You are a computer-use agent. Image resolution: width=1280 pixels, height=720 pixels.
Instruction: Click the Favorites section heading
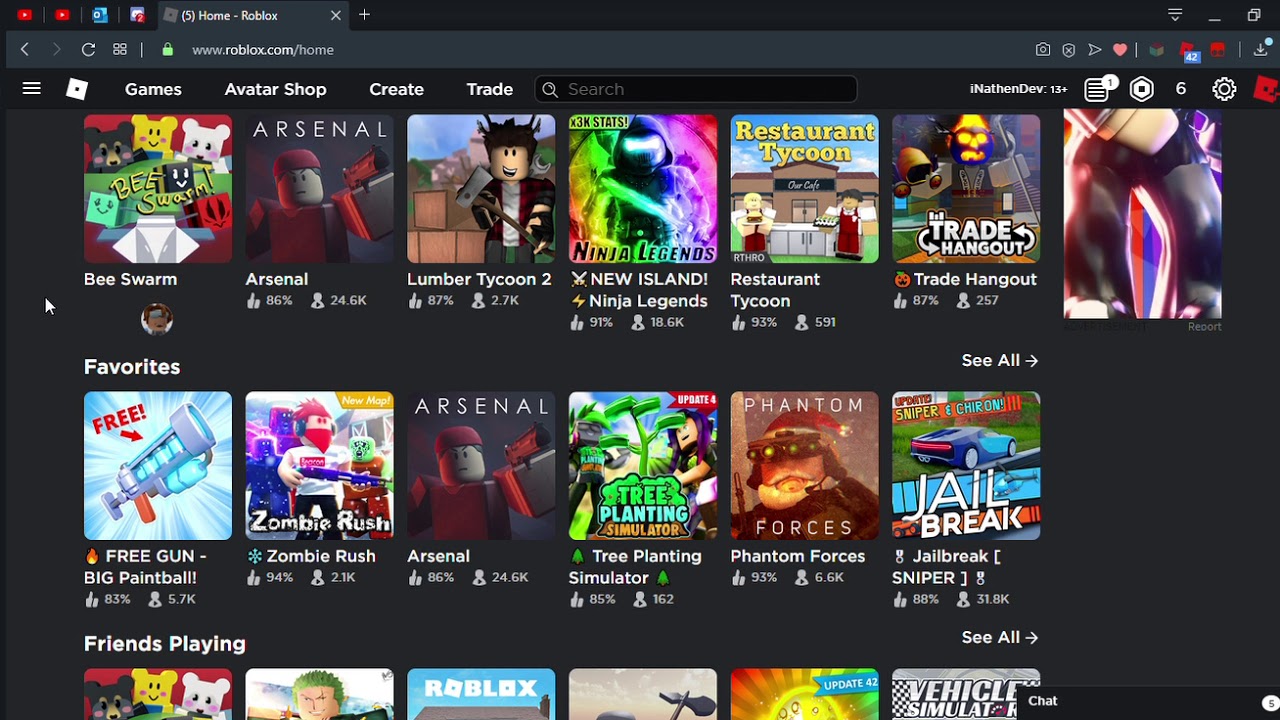pos(132,367)
